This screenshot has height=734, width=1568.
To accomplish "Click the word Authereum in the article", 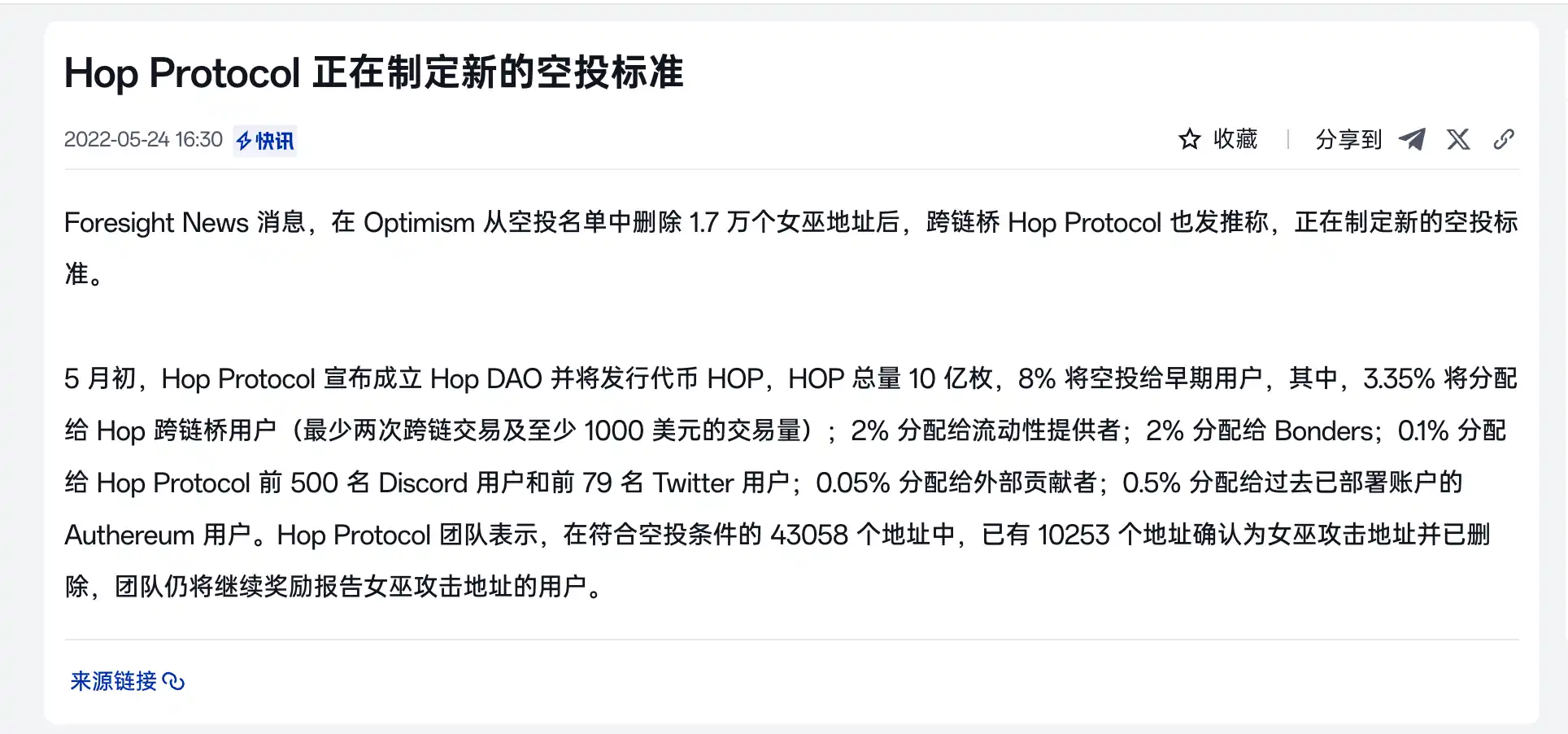I will click(129, 535).
